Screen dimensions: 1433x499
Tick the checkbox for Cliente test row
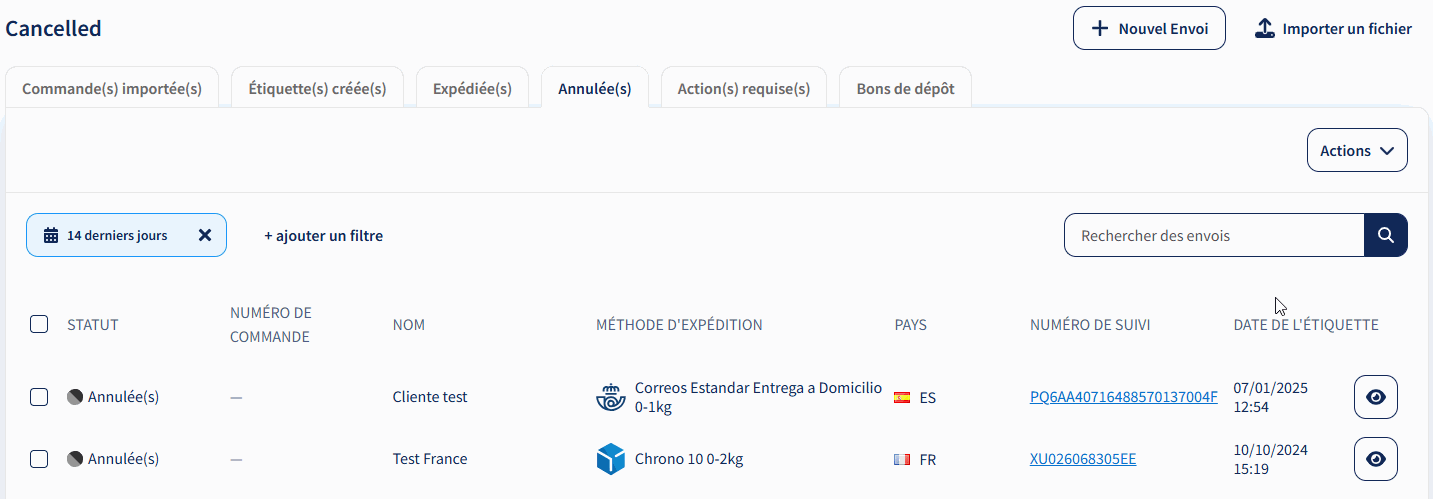(x=39, y=397)
